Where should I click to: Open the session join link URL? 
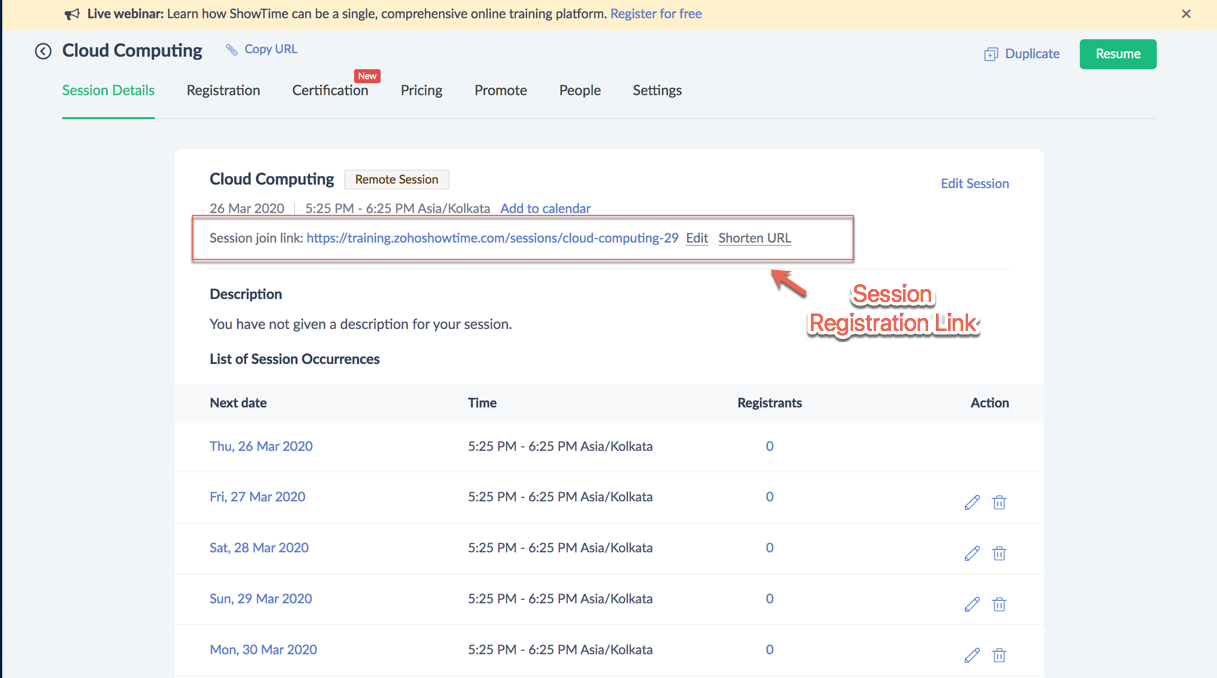click(x=492, y=238)
